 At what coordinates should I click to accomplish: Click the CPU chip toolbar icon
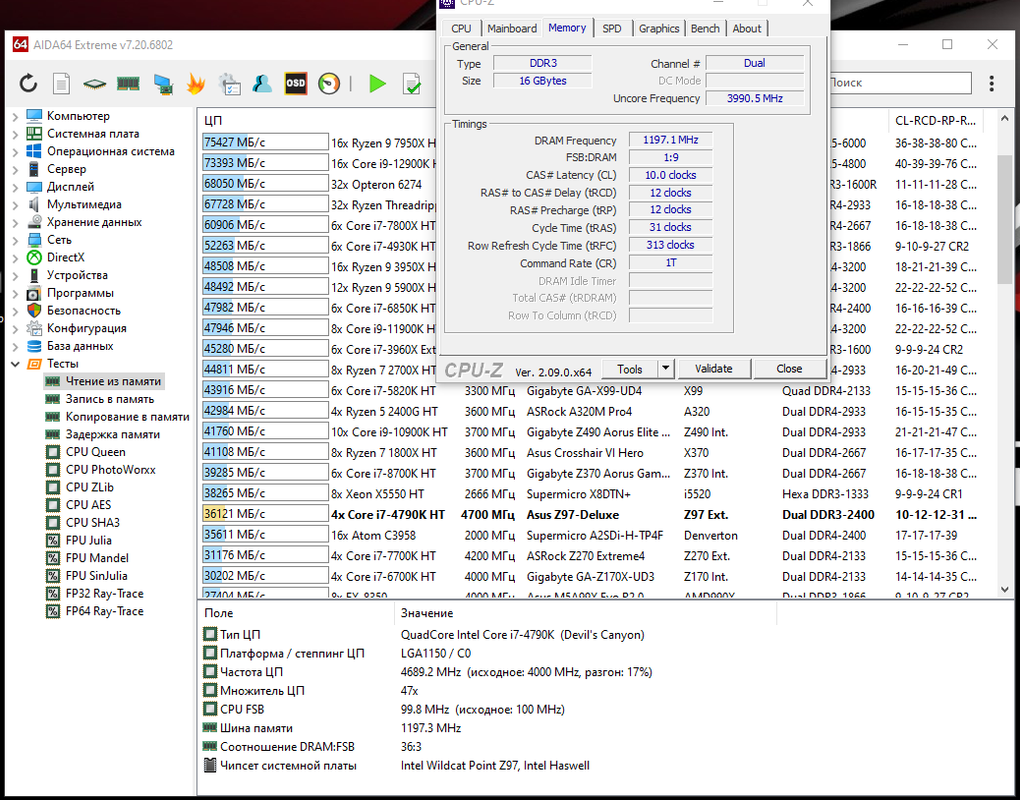coord(95,84)
